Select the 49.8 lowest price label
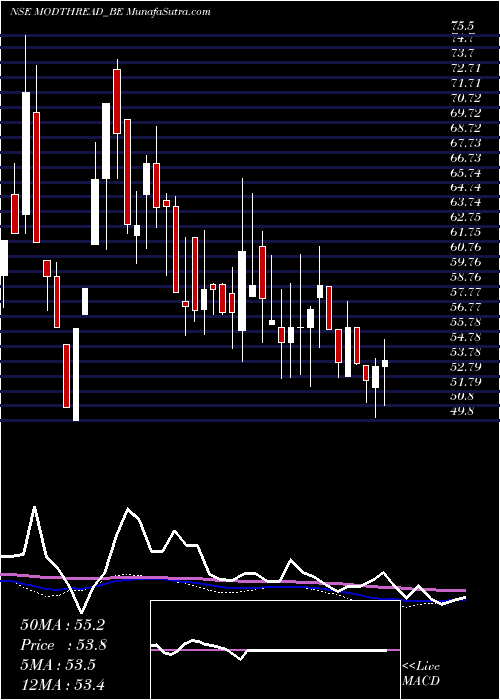 coord(463,411)
